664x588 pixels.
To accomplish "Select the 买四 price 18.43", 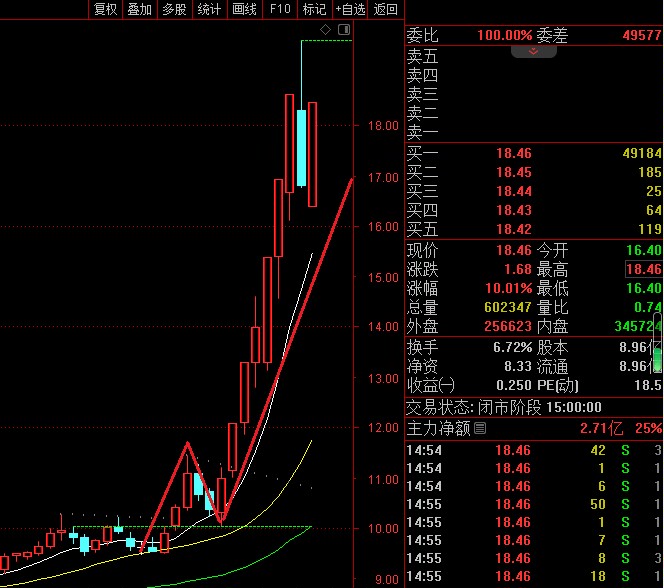I will (x=514, y=210).
